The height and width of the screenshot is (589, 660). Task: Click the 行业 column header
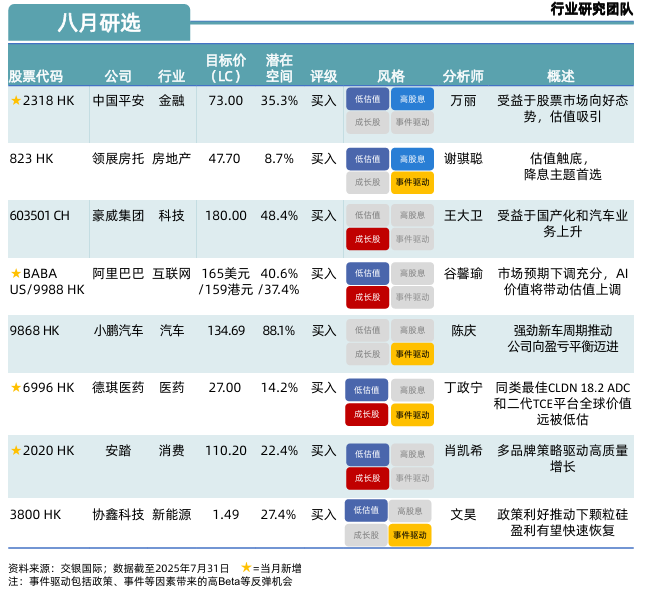pos(171,77)
